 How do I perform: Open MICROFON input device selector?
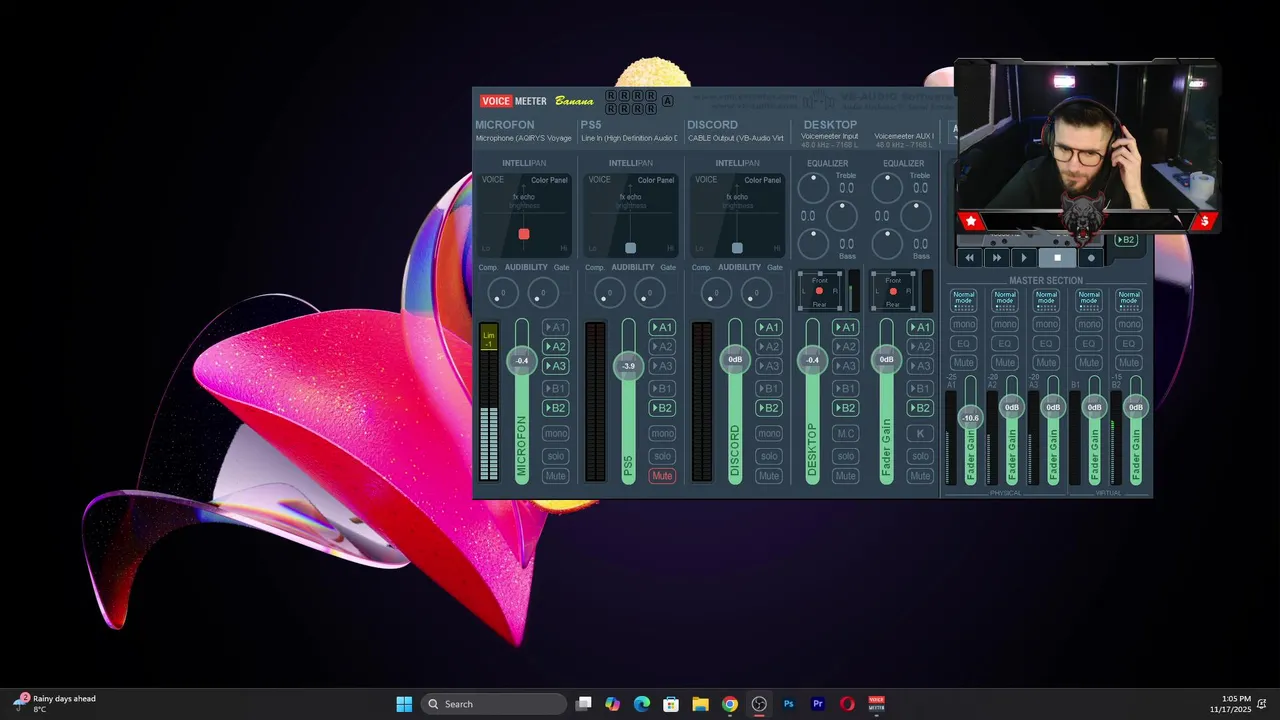pyautogui.click(x=524, y=138)
